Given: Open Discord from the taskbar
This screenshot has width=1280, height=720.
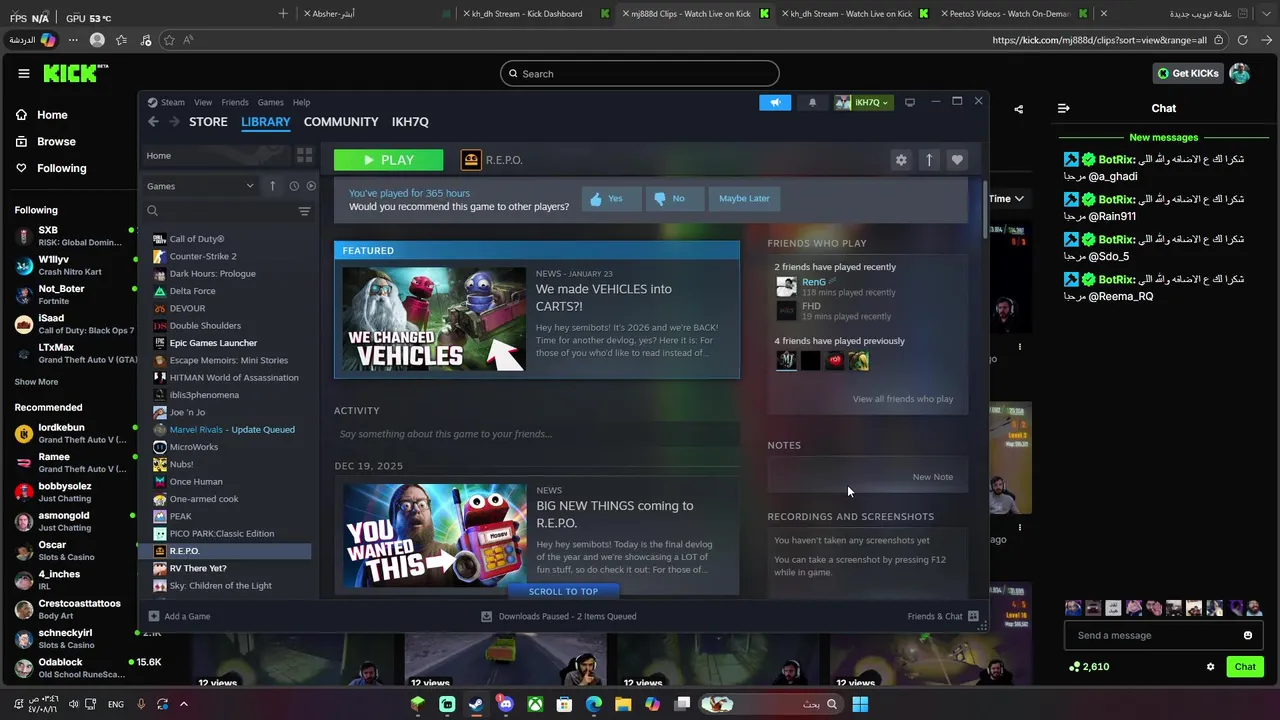Looking at the screenshot, I should 505,704.
